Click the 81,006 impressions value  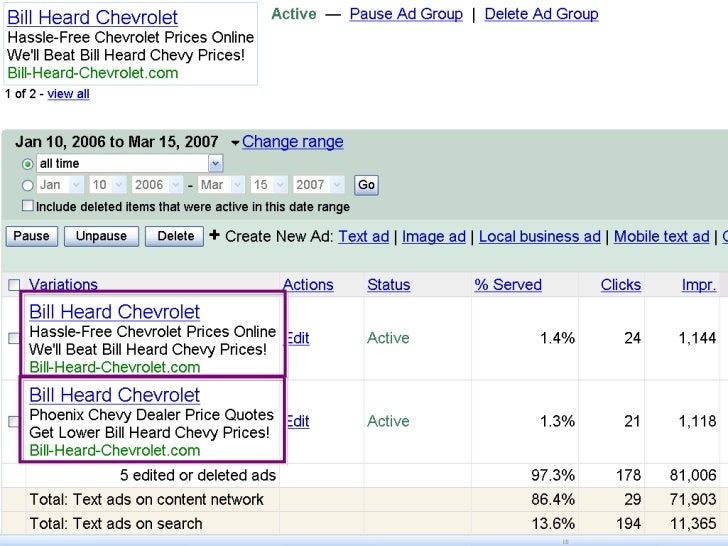(x=693, y=475)
